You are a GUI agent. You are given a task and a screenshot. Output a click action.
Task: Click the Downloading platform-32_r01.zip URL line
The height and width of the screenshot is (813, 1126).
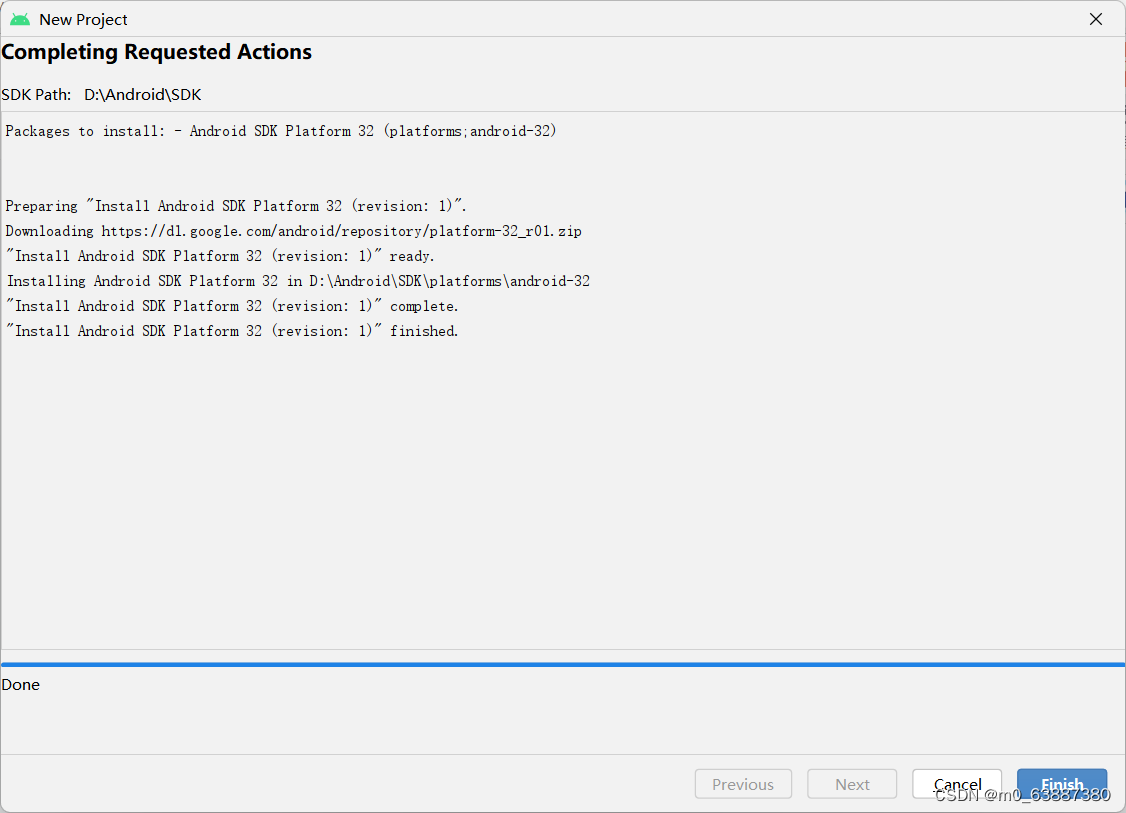[x=293, y=231]
